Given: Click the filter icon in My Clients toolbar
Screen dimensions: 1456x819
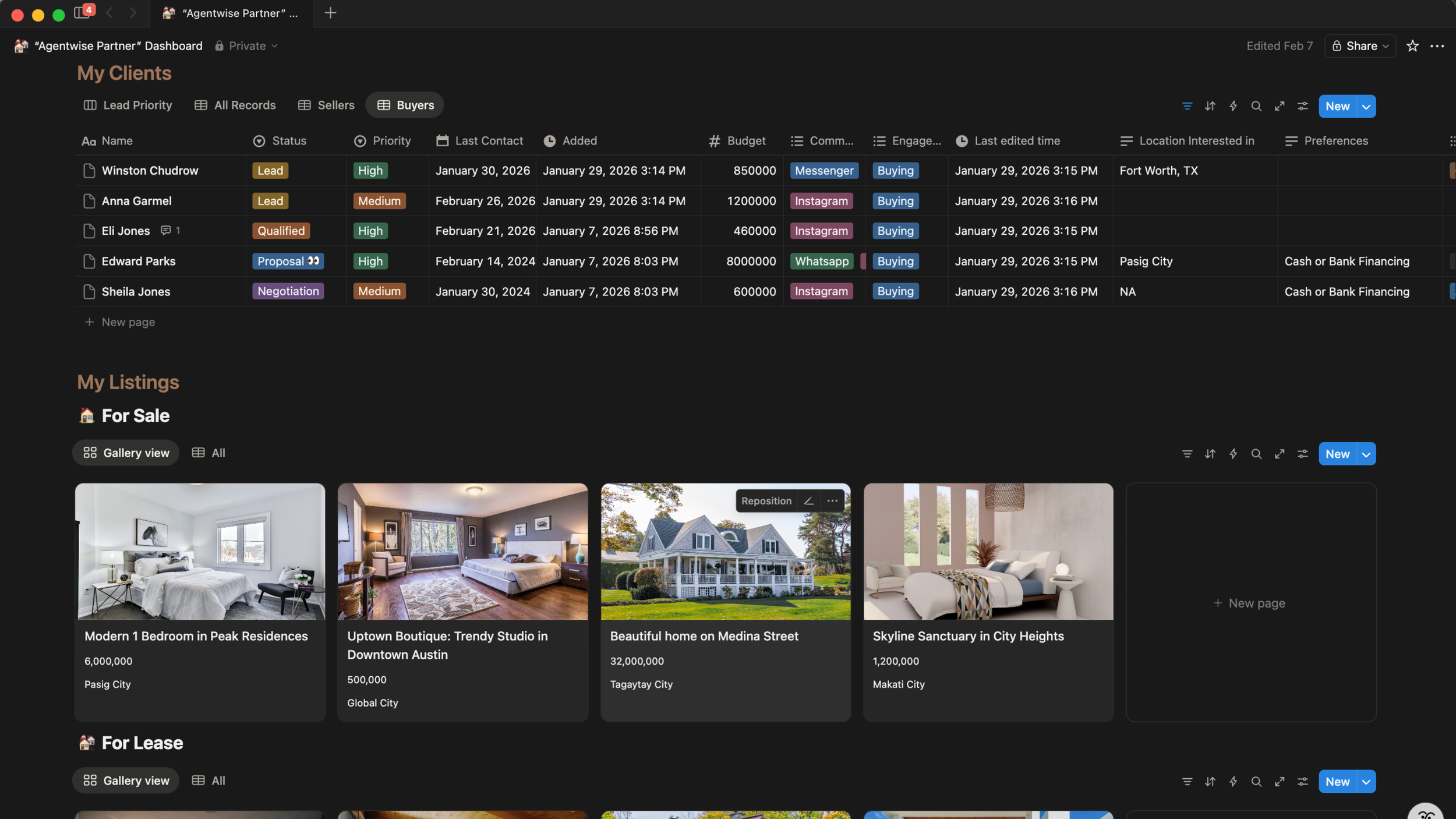Looking at the screenshot, I should coord(1187,106).
